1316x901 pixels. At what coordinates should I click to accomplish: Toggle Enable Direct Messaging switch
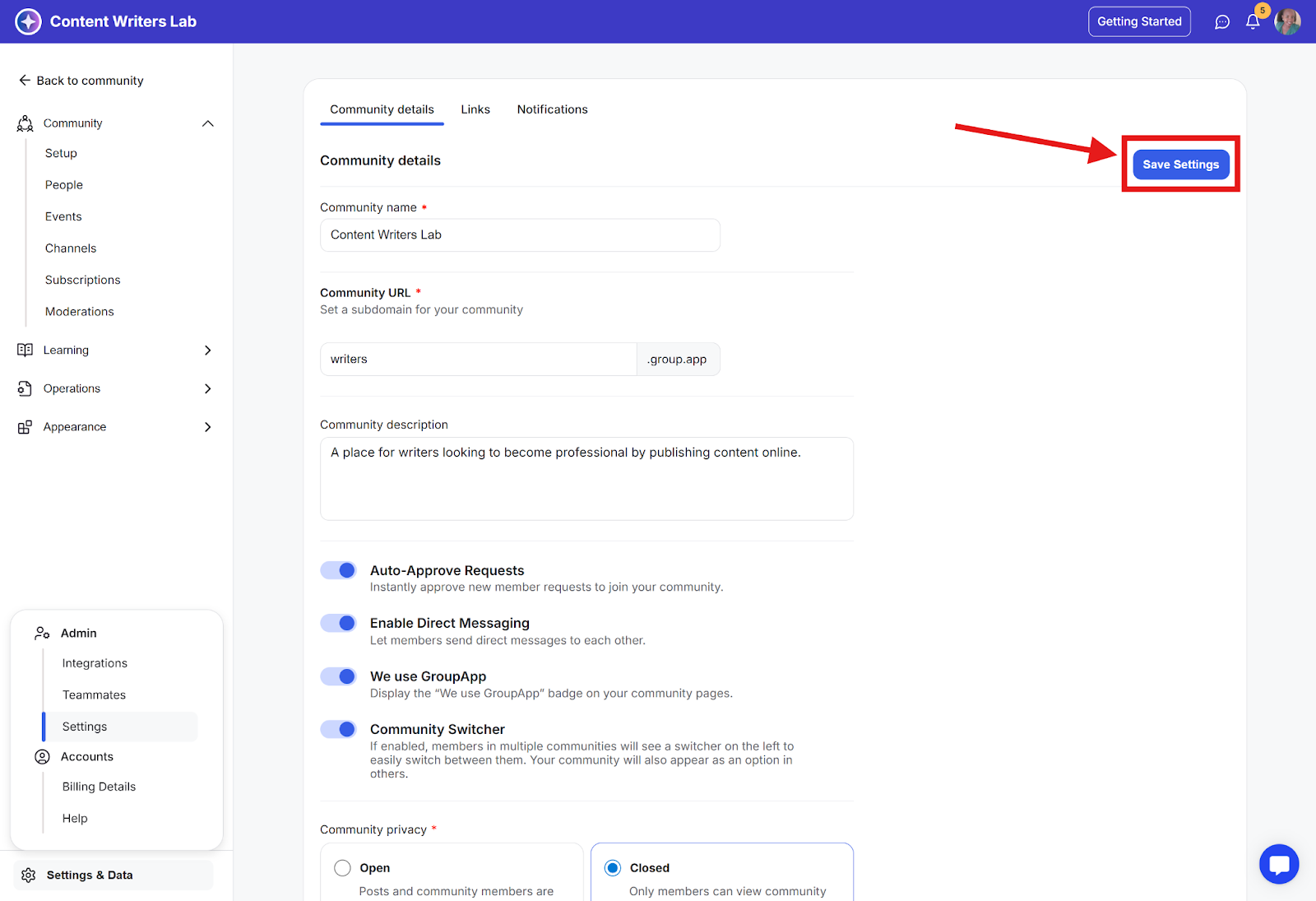[338, 623]
